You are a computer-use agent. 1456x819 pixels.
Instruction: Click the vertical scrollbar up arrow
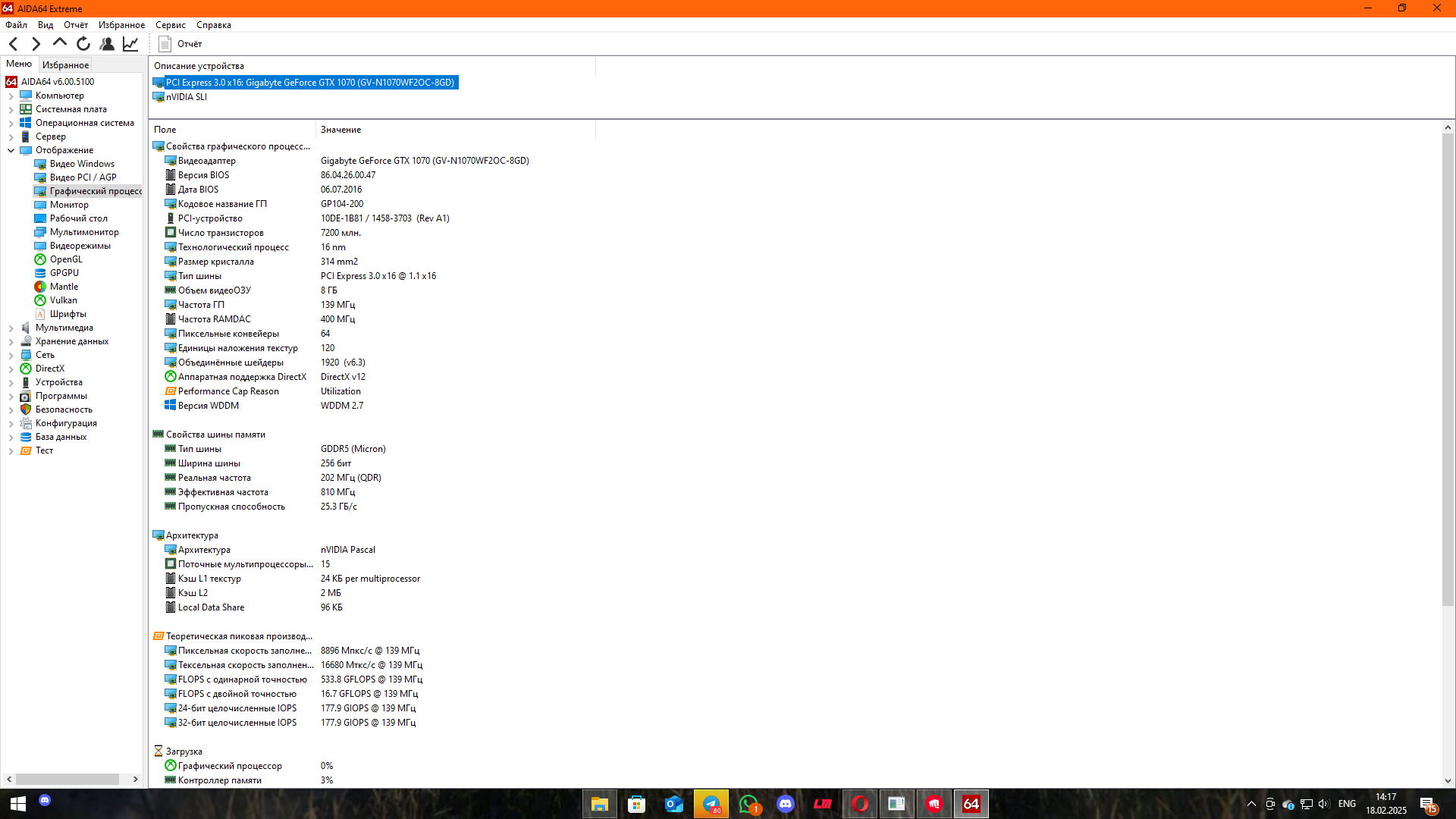coord(1448,127)
